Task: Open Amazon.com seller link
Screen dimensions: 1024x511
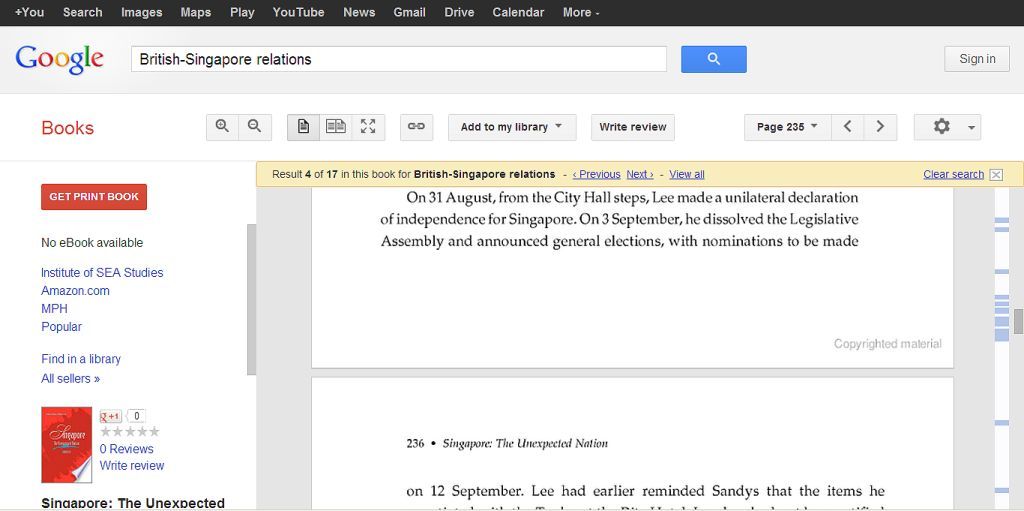Action: coord(75,291)
